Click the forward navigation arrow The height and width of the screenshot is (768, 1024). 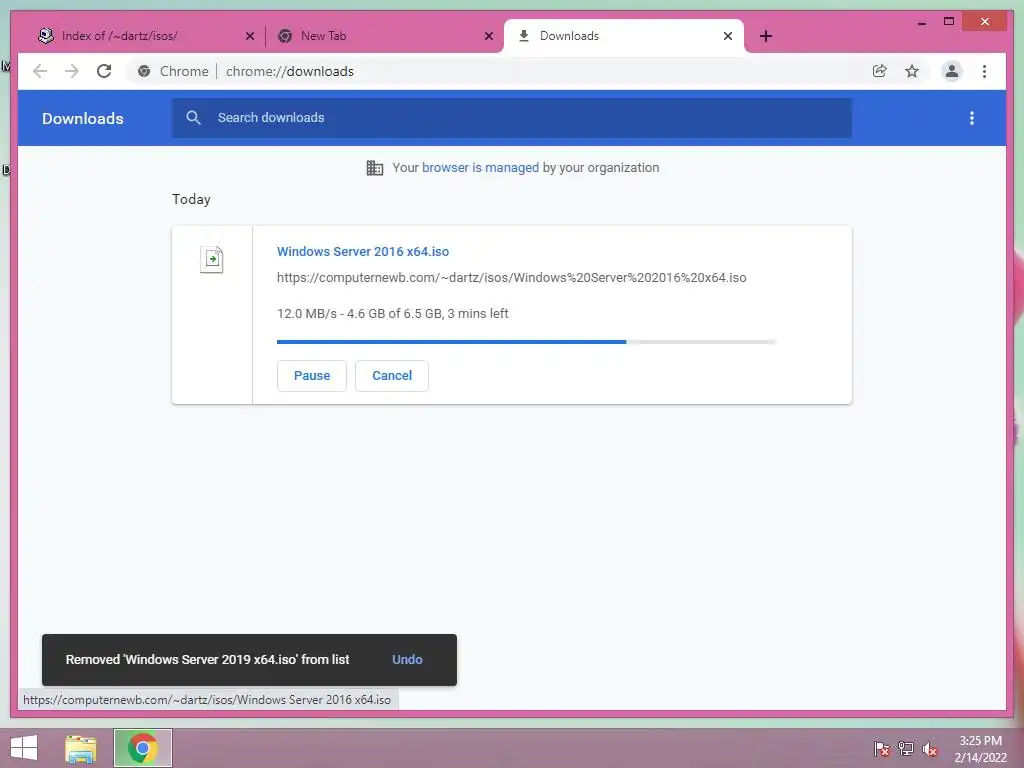pyautogui.click(x=72, y=71)
